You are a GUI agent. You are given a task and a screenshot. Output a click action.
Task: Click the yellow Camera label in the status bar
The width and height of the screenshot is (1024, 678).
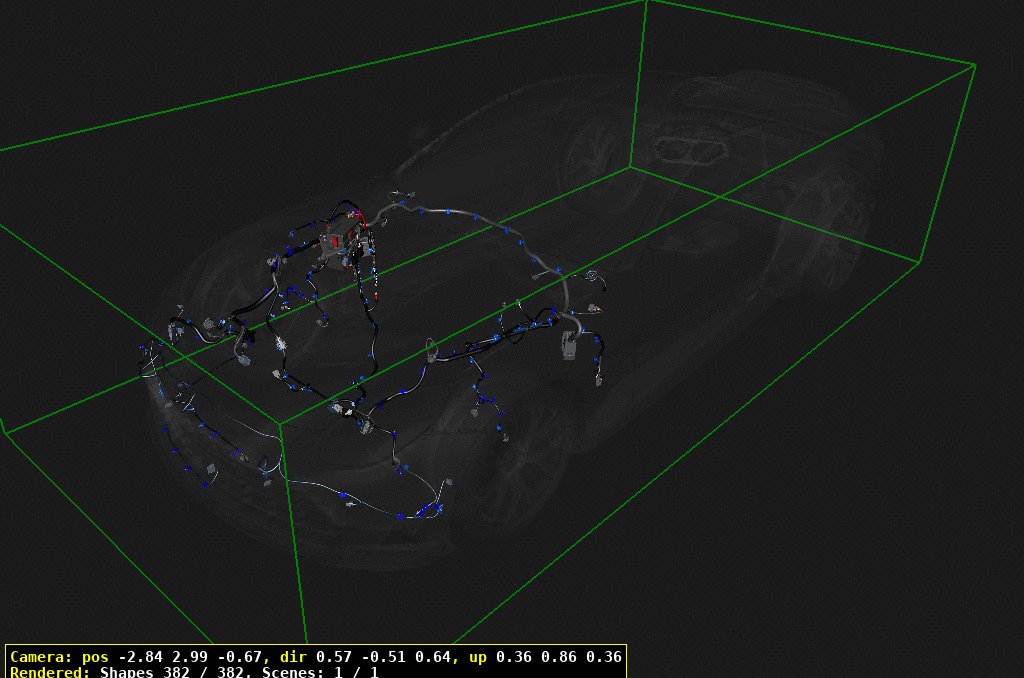pyautogui.click(x=48, y=658)
